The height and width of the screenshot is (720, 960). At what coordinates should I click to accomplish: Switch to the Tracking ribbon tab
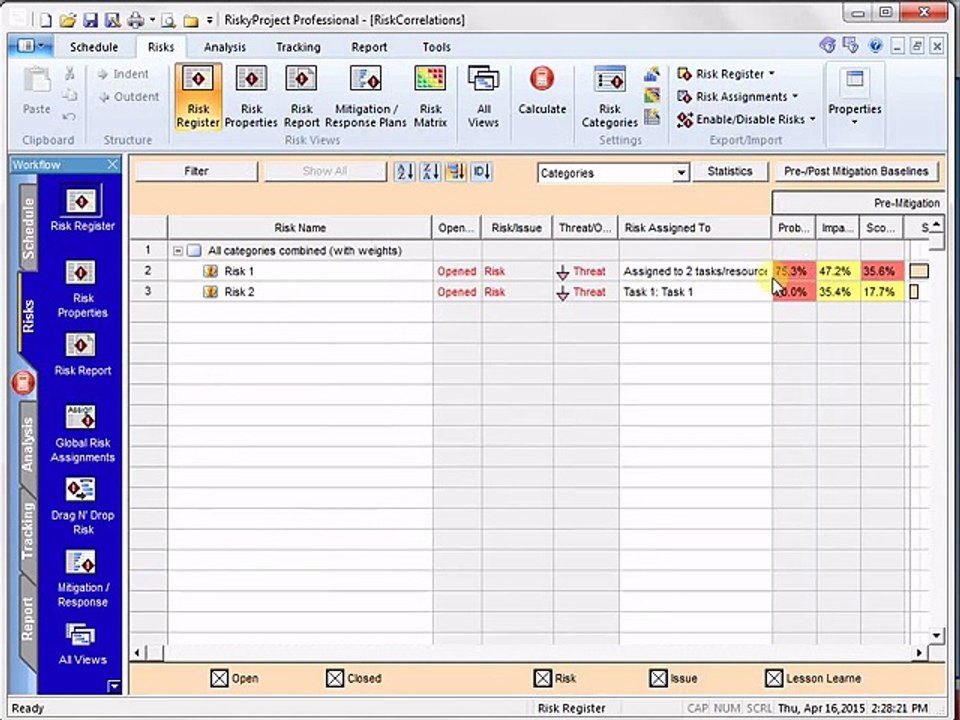point(298,47)
